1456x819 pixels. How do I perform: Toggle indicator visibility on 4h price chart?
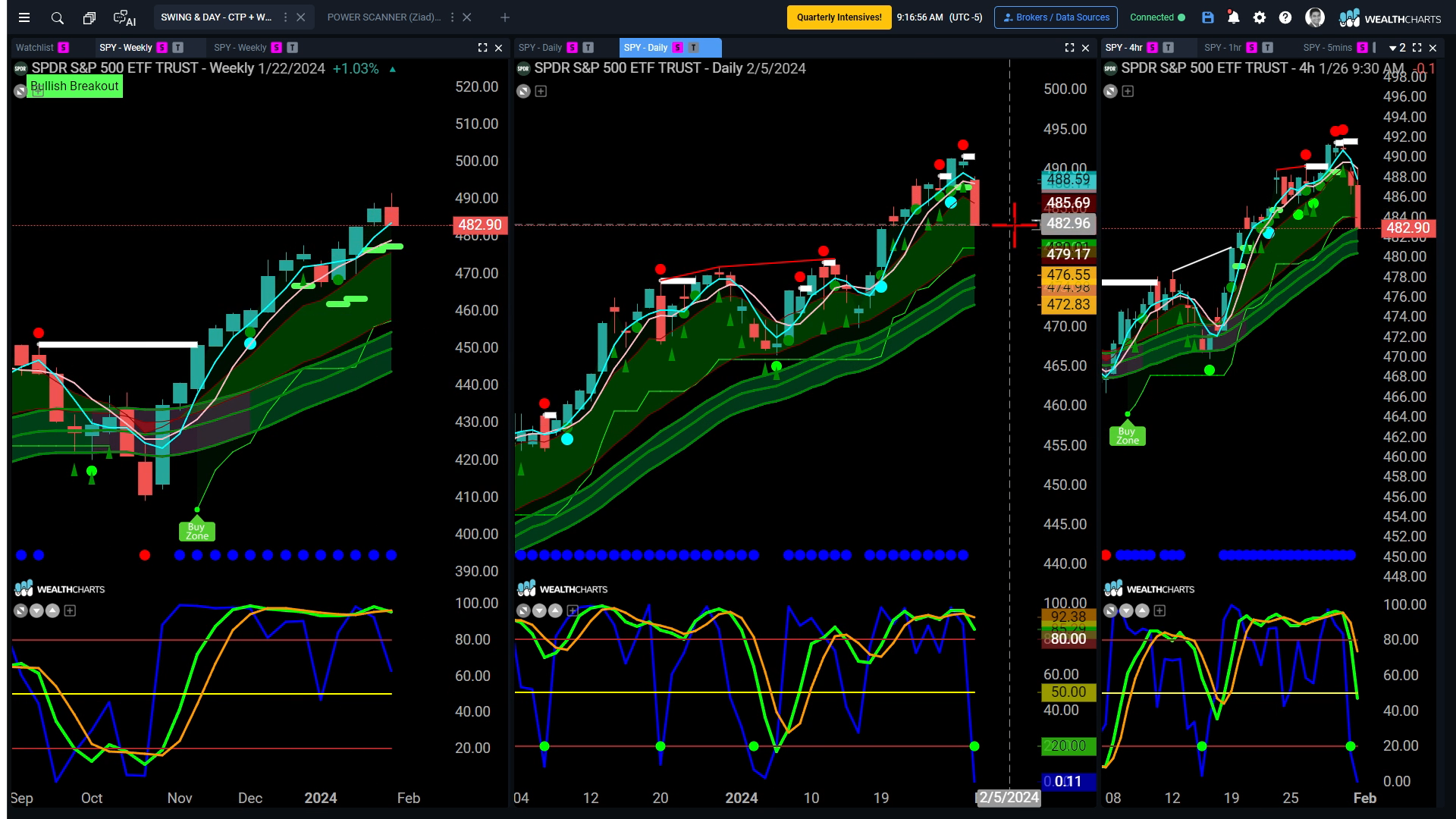[x=1110, y=91]
